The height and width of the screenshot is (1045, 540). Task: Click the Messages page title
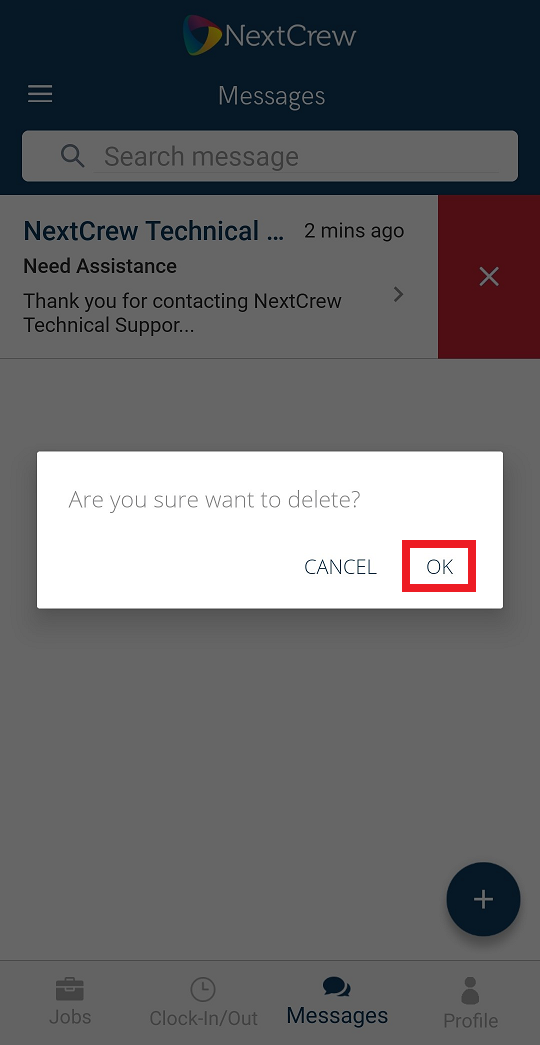coord(271,96)
